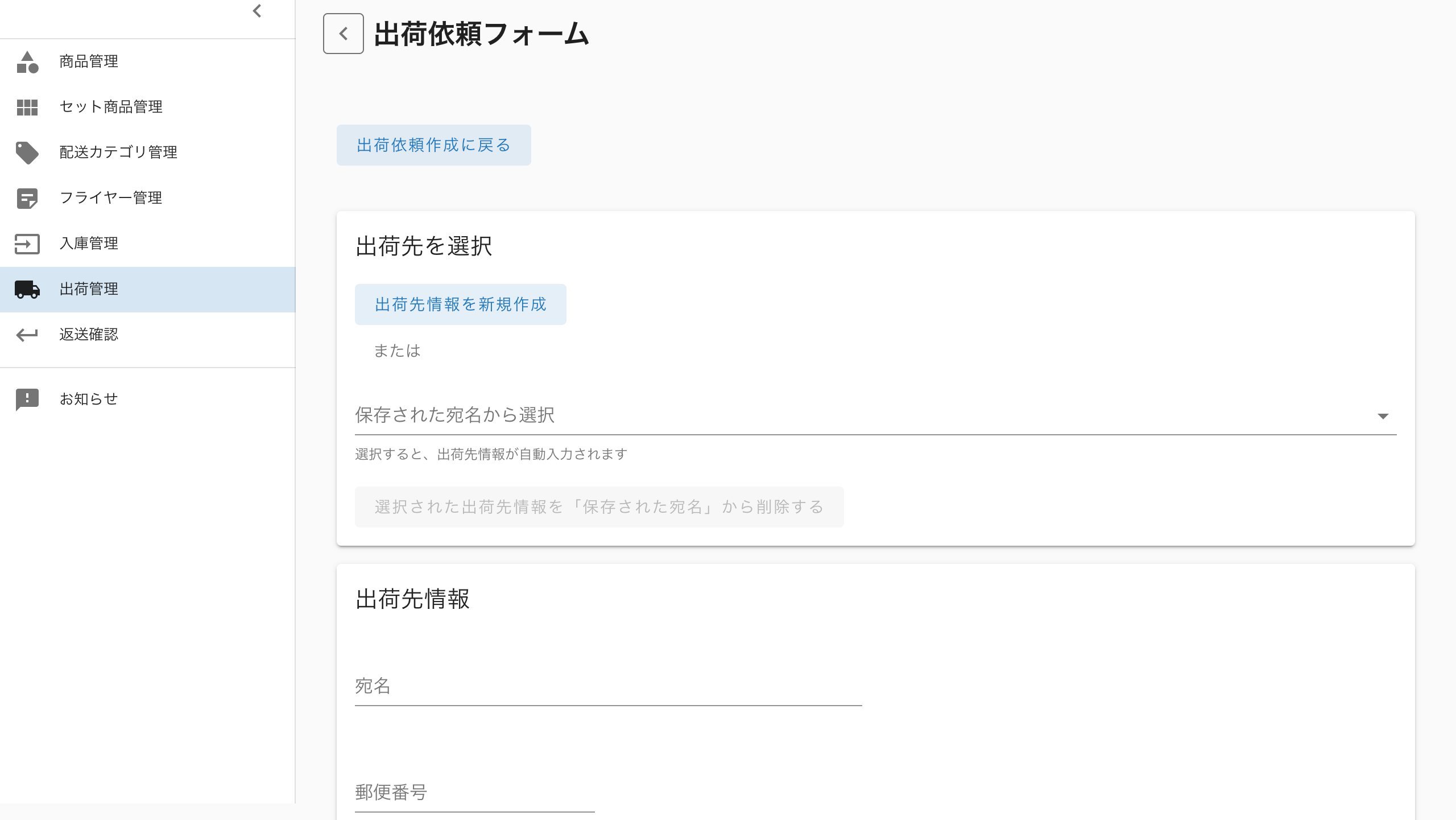This screenshot has width=1456, height=820.
Task: Click the 宛名 input field
Action: pyautogui.click(x=609, y=686)
